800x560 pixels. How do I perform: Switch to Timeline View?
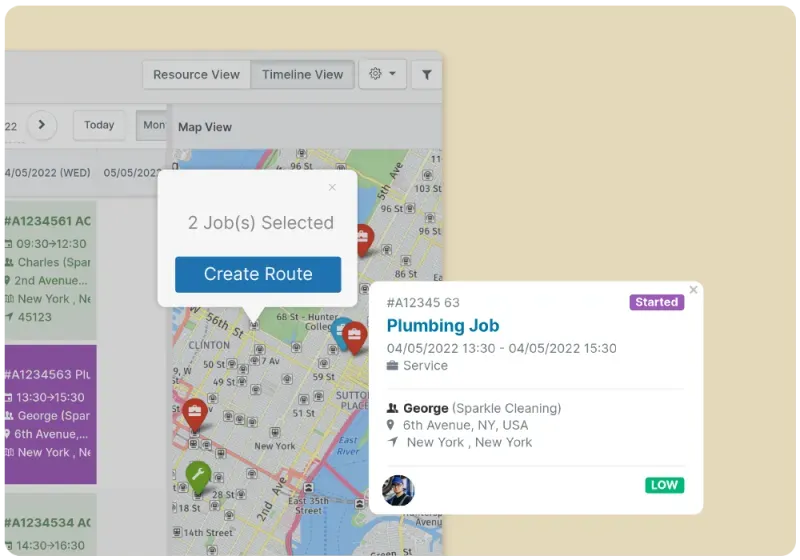[302, 74]
